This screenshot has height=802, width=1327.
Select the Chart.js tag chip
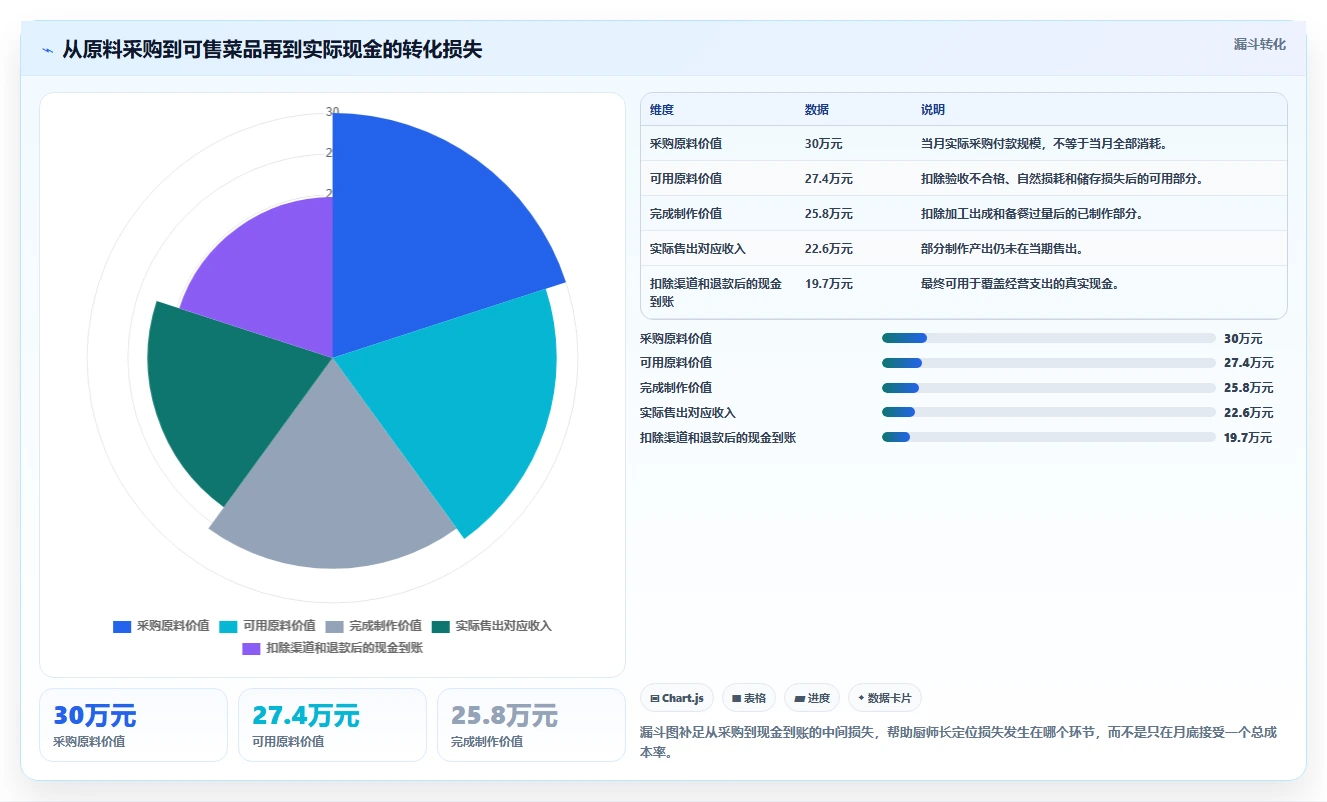[677, 698]
